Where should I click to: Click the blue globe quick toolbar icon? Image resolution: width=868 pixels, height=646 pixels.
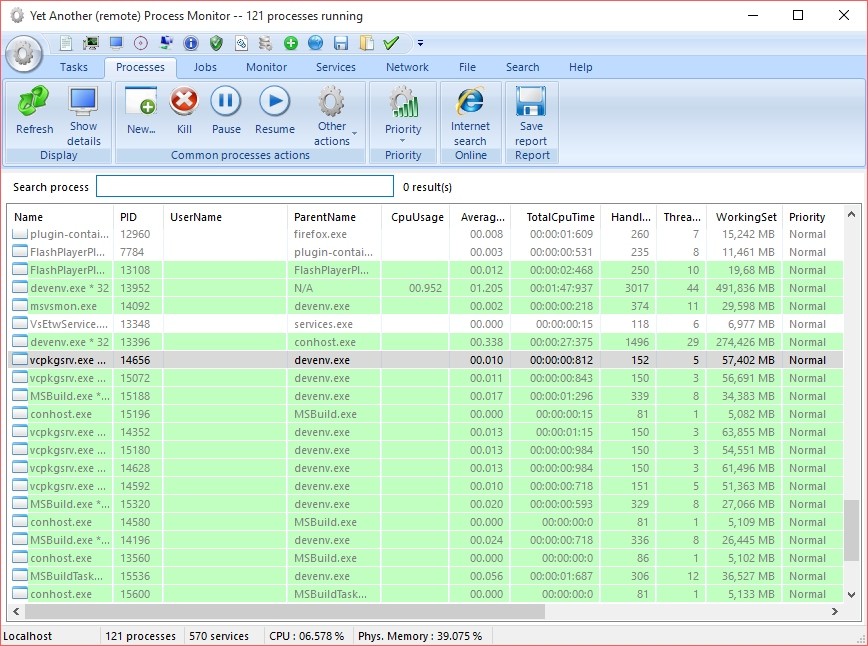[x=316, y=43]
